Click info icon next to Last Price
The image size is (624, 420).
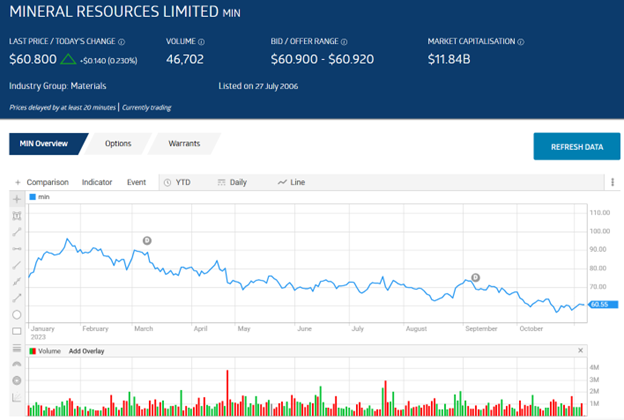pos(122,42)
